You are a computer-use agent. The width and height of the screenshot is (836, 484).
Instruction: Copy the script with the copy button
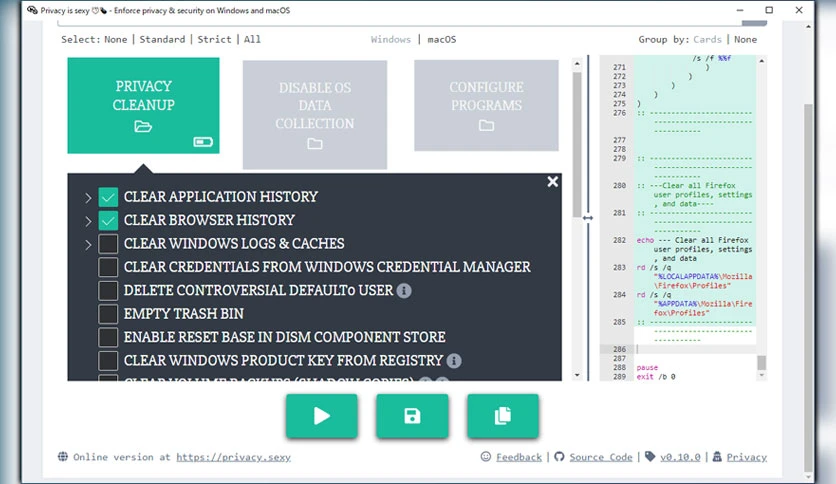tap(503, 416)
